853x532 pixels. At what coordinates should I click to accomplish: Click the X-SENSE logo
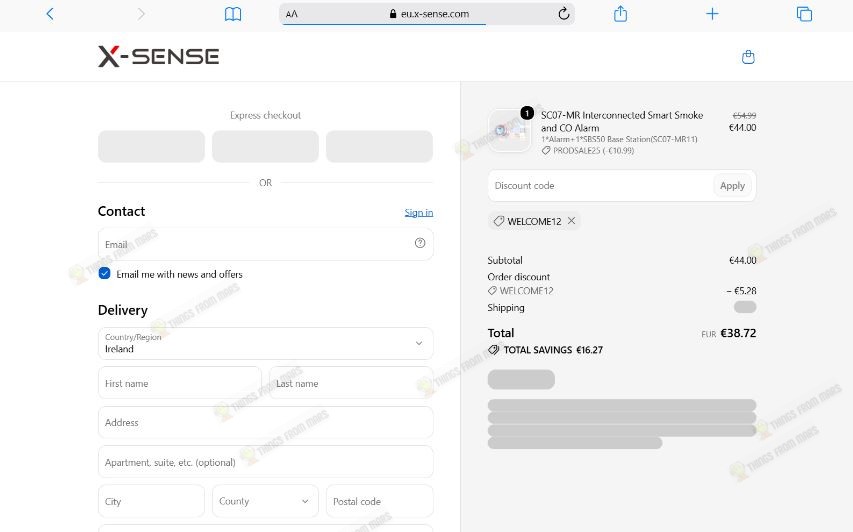[x=158, y=56]
